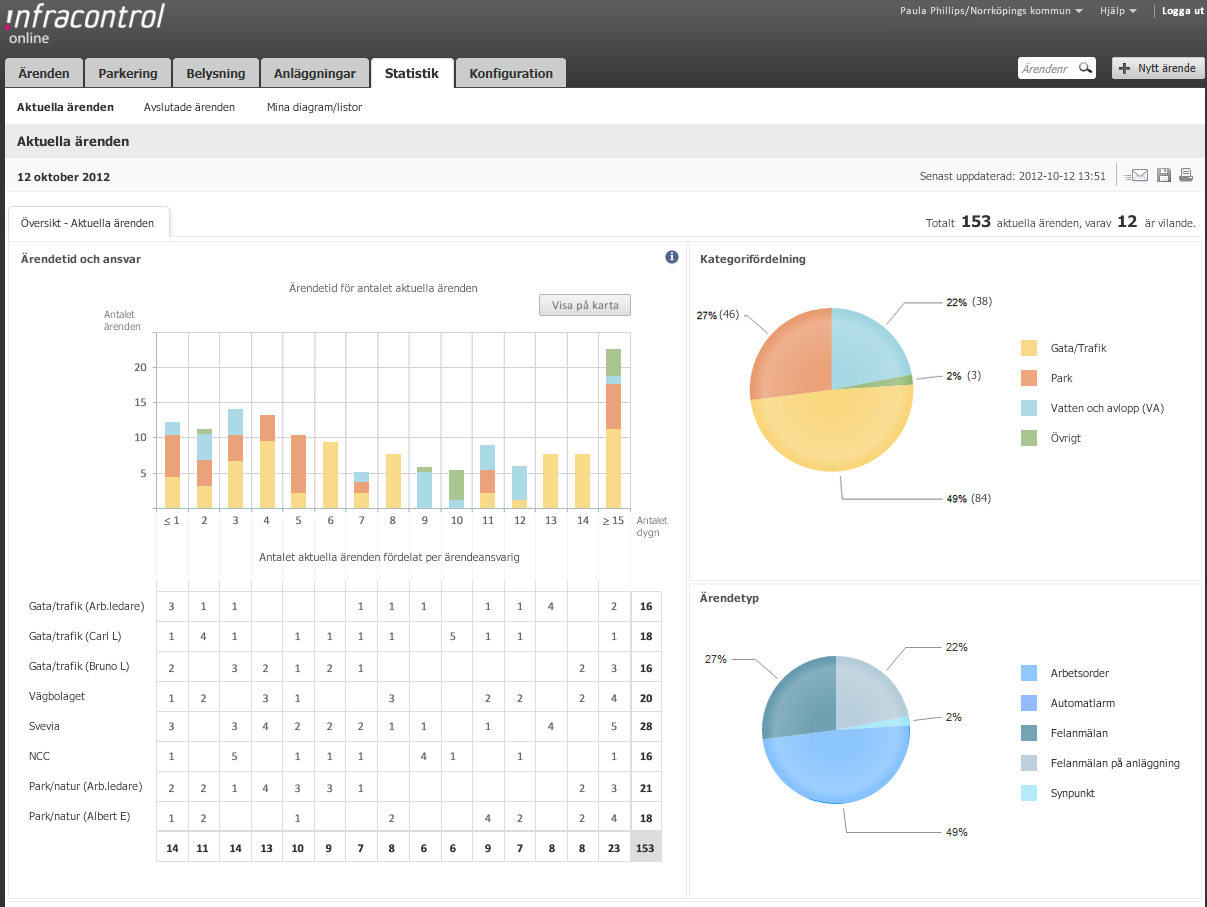Viewport: 1207px width, 907px height.
Task: Click the stacked bar for ≥ 15 days
Action: [x=614, y=428]
